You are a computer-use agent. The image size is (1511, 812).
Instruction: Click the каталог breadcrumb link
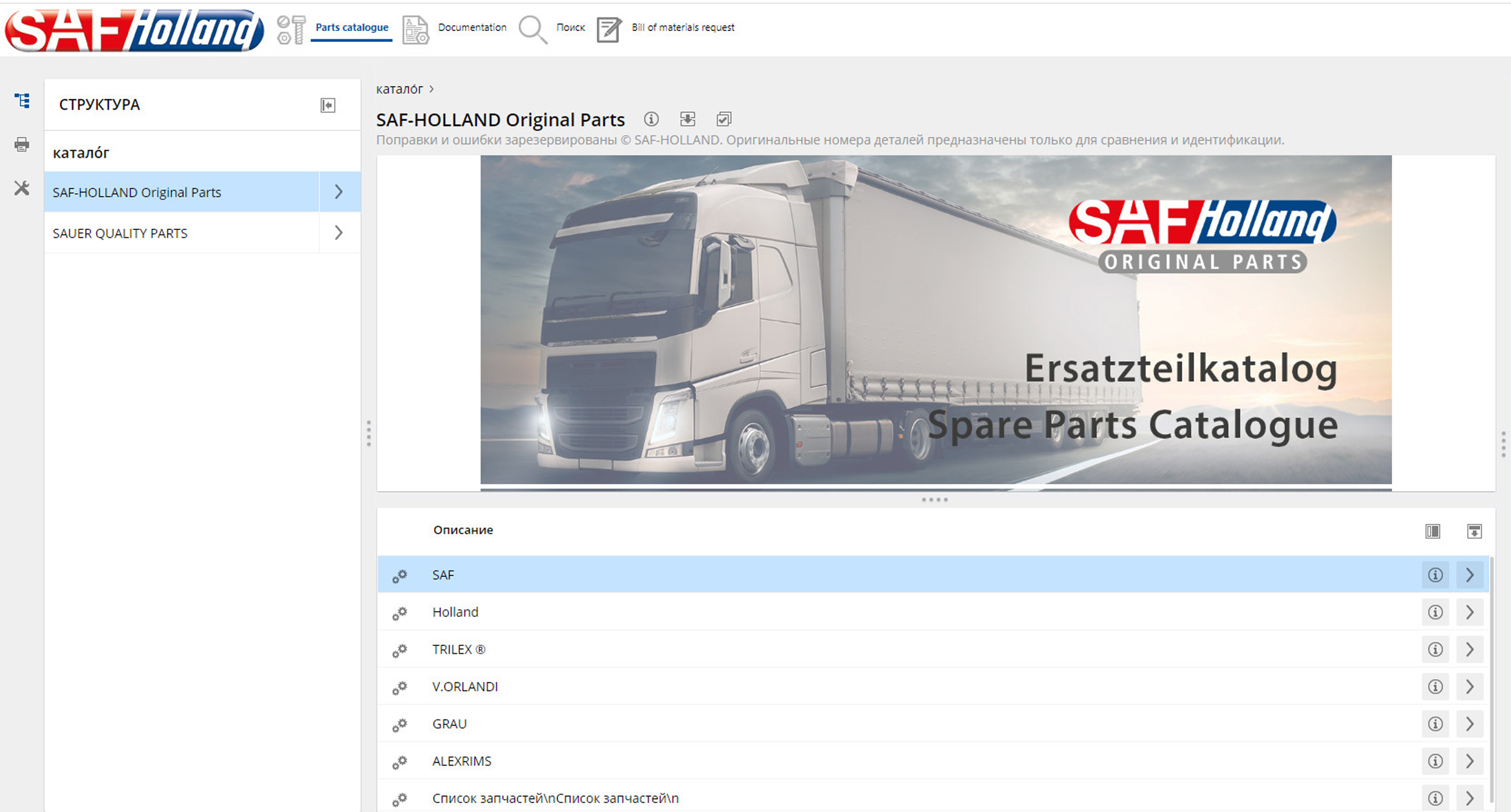399,89
